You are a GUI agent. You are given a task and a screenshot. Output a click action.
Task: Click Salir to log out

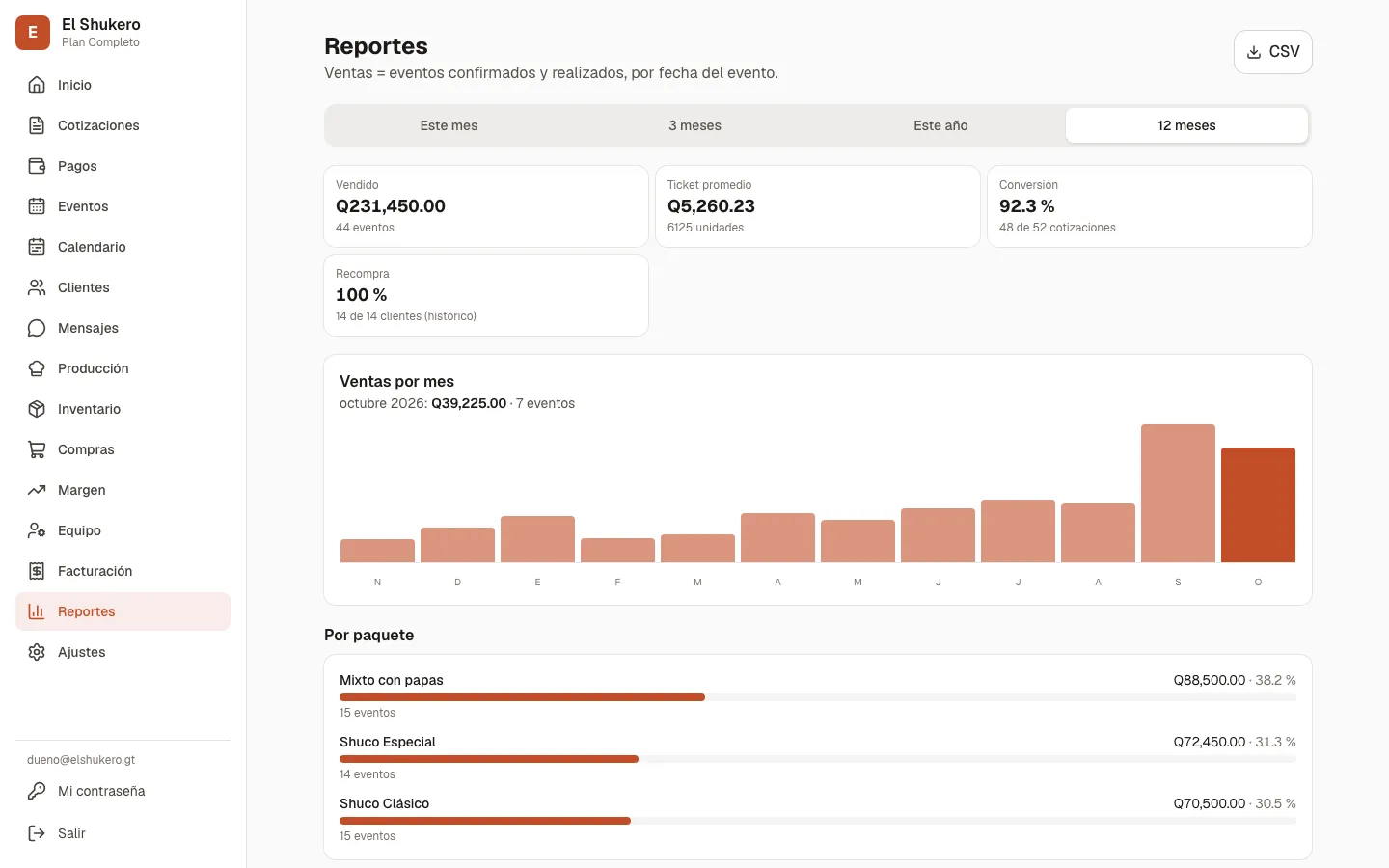(123, 833)
